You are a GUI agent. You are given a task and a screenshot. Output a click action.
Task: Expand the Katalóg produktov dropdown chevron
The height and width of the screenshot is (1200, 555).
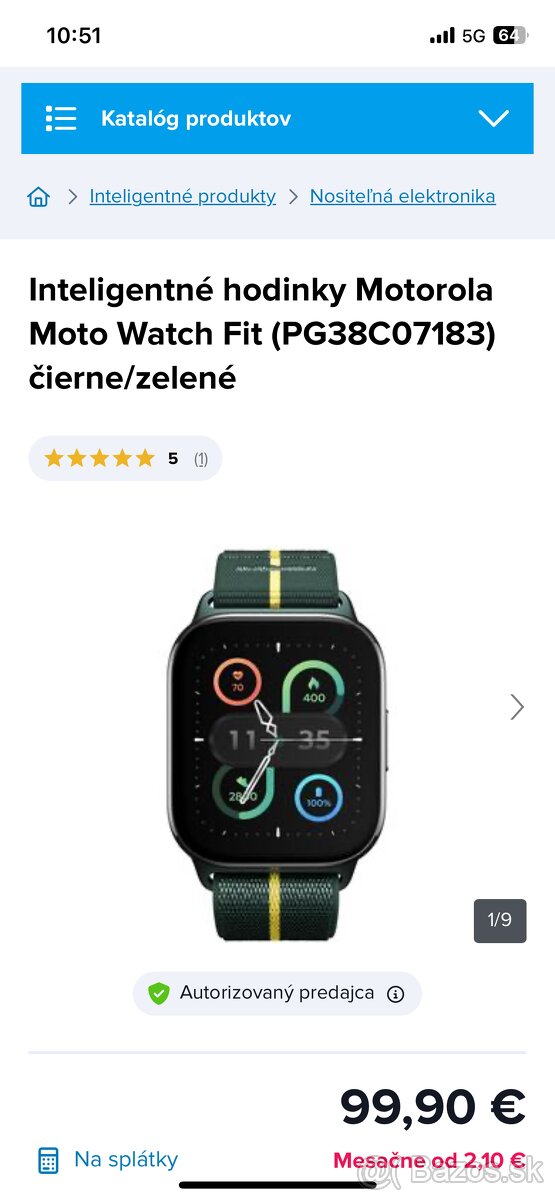pyautogui.click(x=494, y=118)
